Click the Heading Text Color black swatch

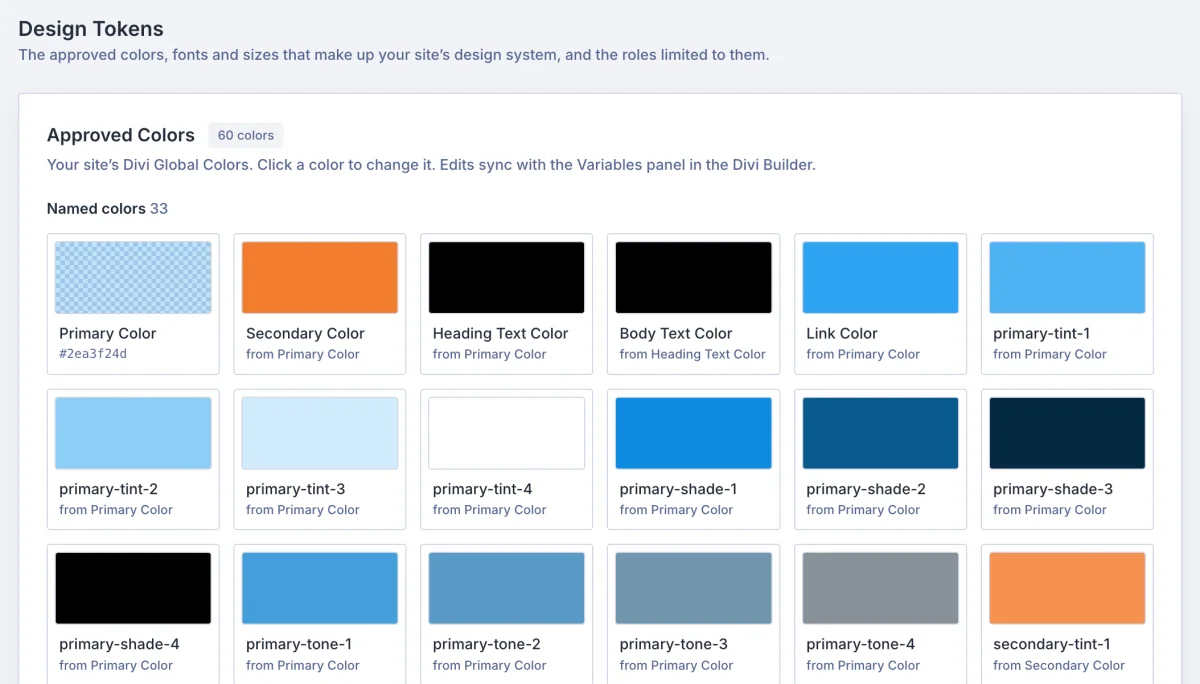click(507, 278)
